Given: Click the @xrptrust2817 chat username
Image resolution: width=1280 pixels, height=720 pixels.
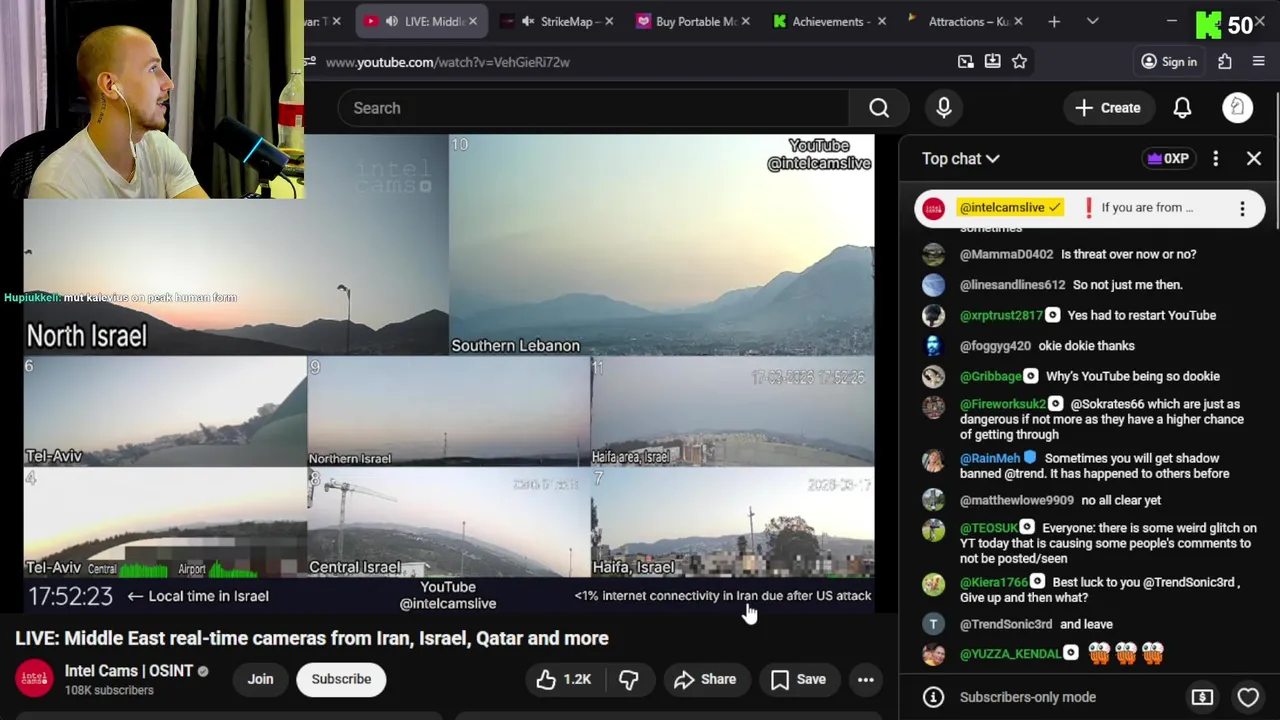Looking at the screenshot, I should [1001, 315].
